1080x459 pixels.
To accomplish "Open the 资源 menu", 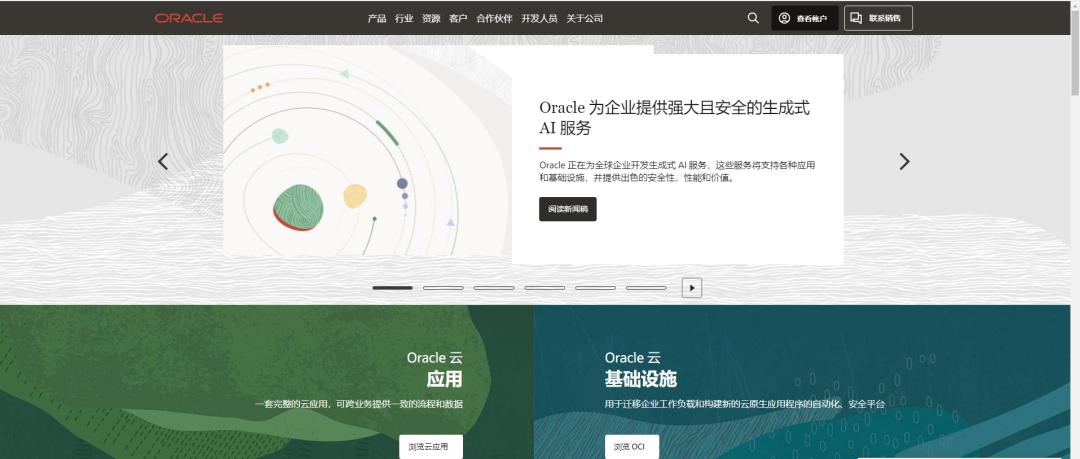I will click(431, 19).
